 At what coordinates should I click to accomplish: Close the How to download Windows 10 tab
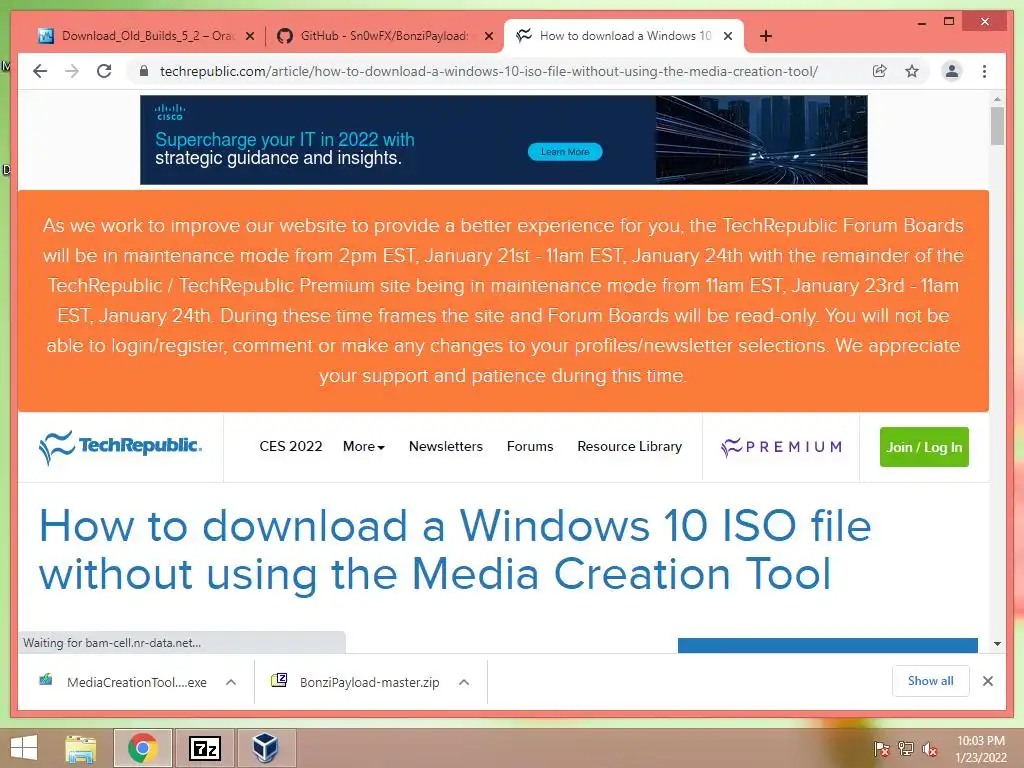point(728,37)
